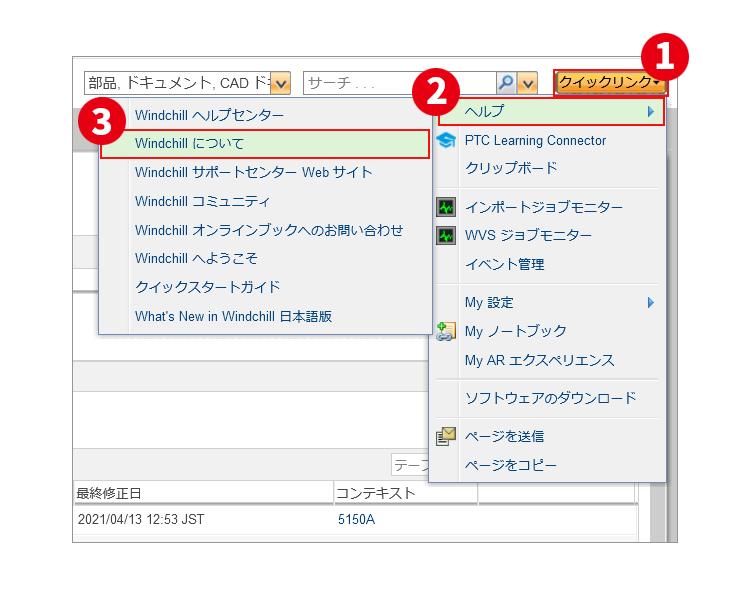
Task: Open What's New in Windchill 日本語版
Action: [x=233, y=316]
